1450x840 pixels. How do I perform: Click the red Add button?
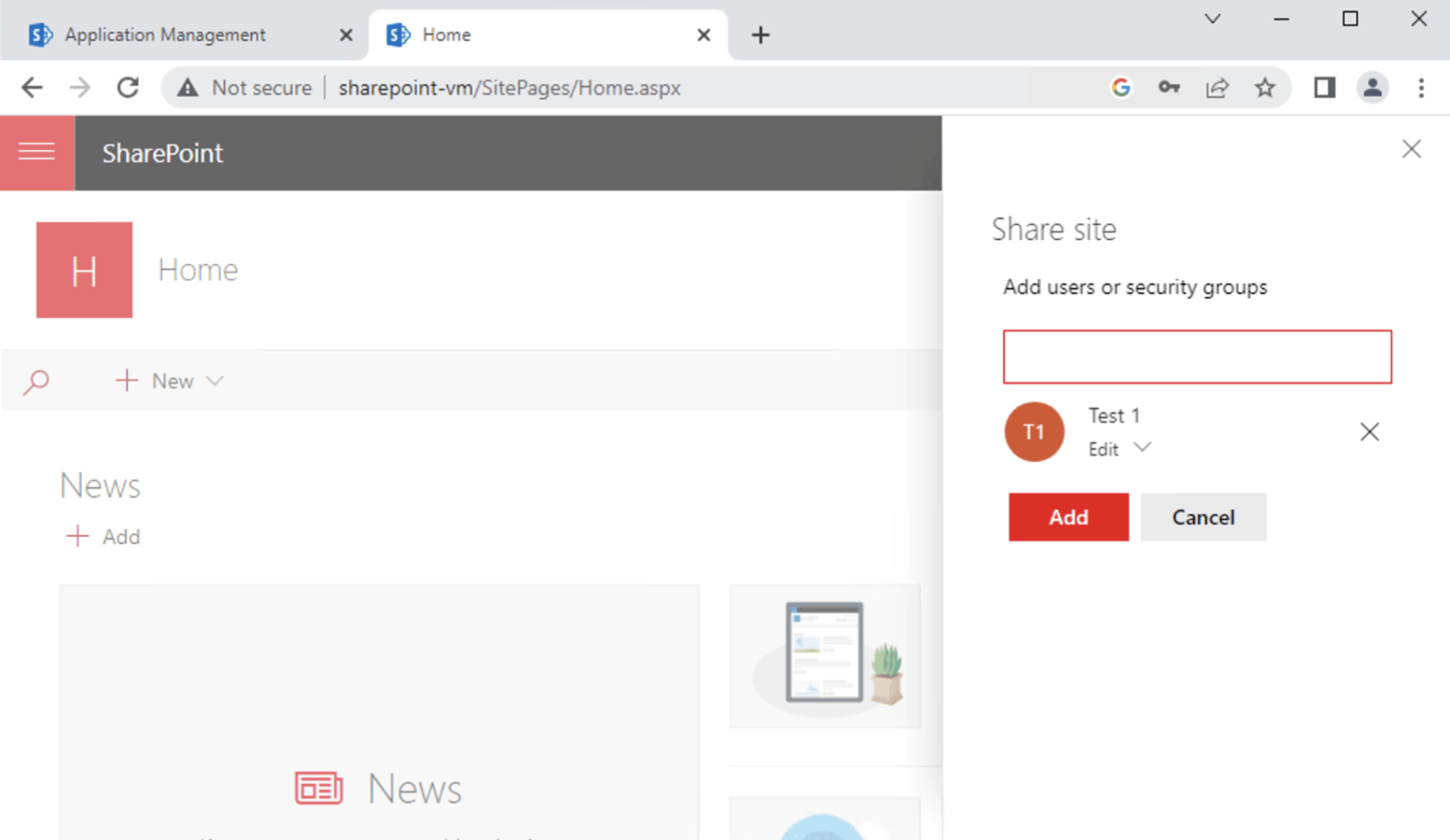1069,517
